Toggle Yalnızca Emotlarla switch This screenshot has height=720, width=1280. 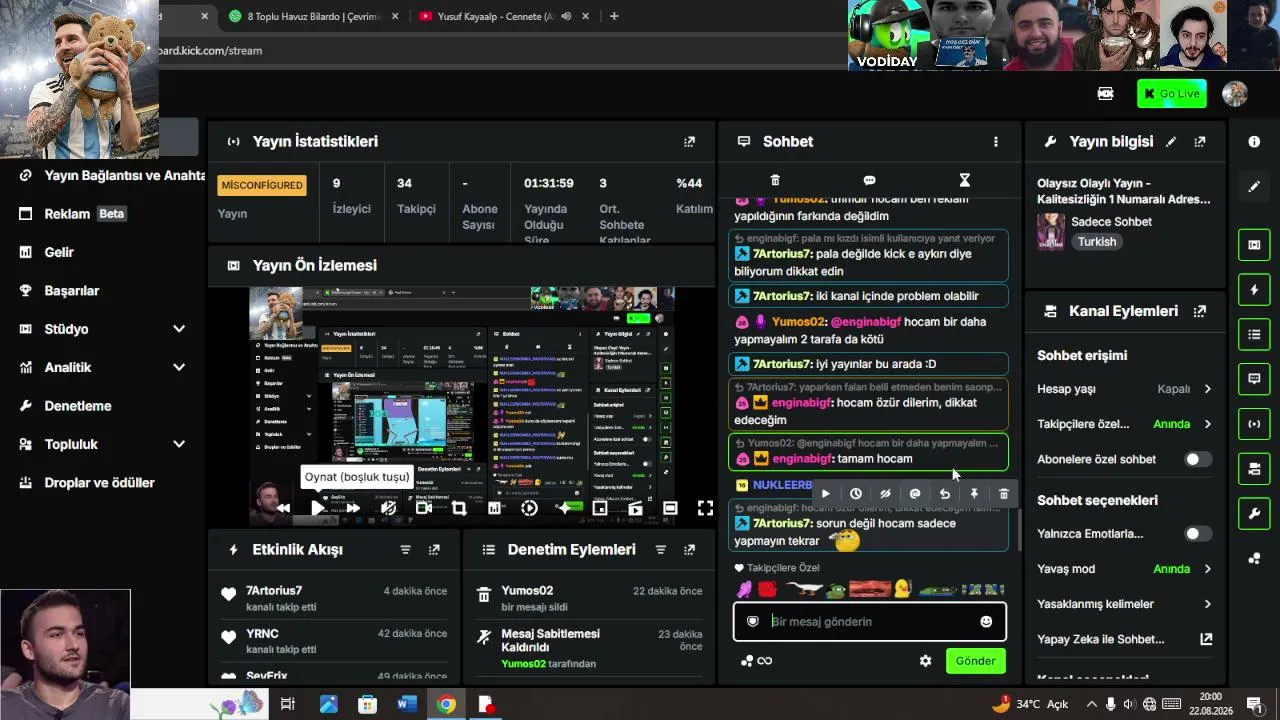1197,534
